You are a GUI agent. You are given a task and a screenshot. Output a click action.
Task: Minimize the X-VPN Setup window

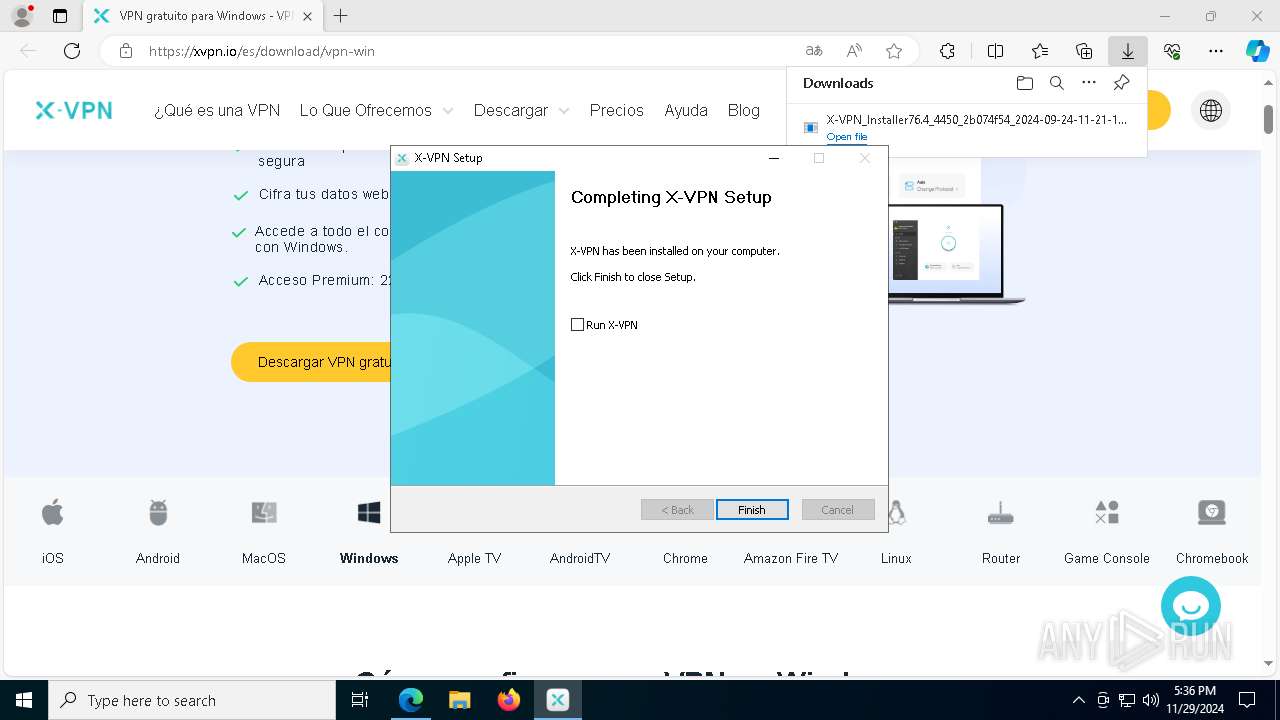pyautogui.click(x=773, y=158)
